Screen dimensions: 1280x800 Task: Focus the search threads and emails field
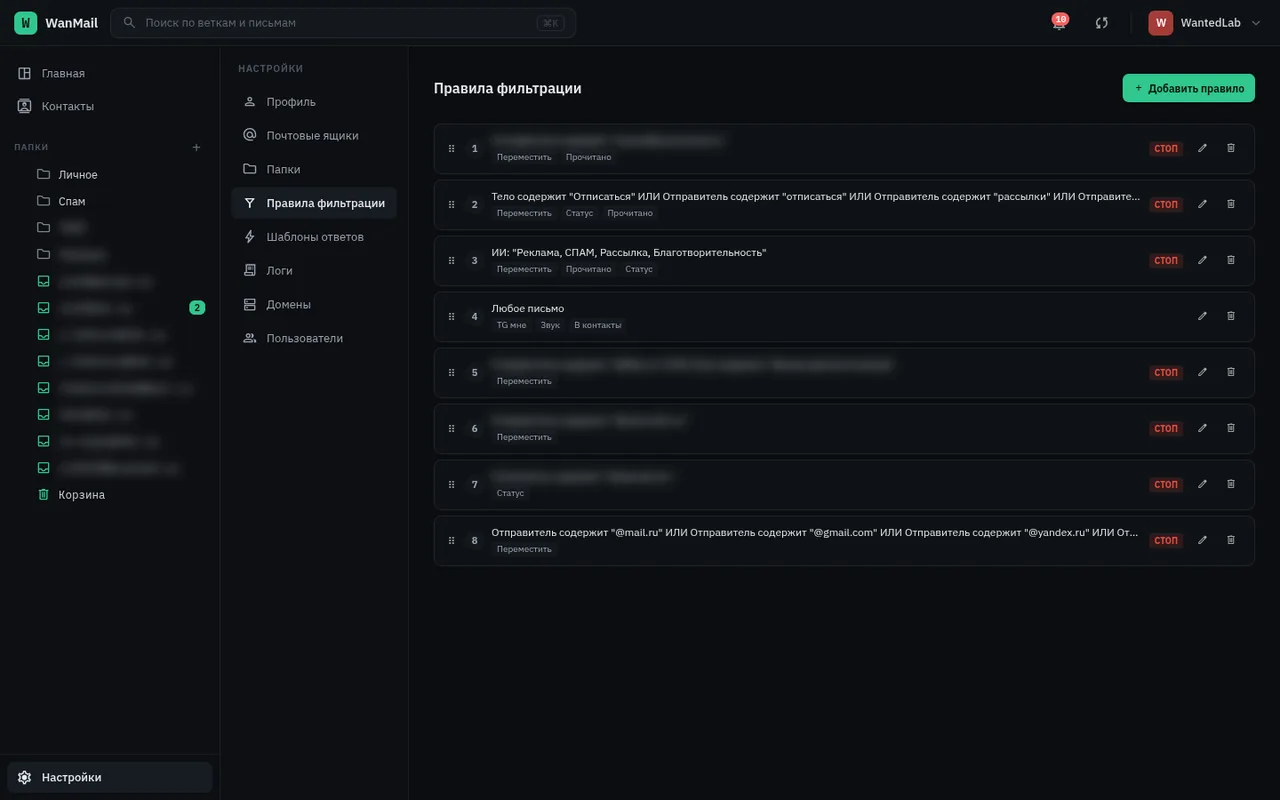click(343, 23)
